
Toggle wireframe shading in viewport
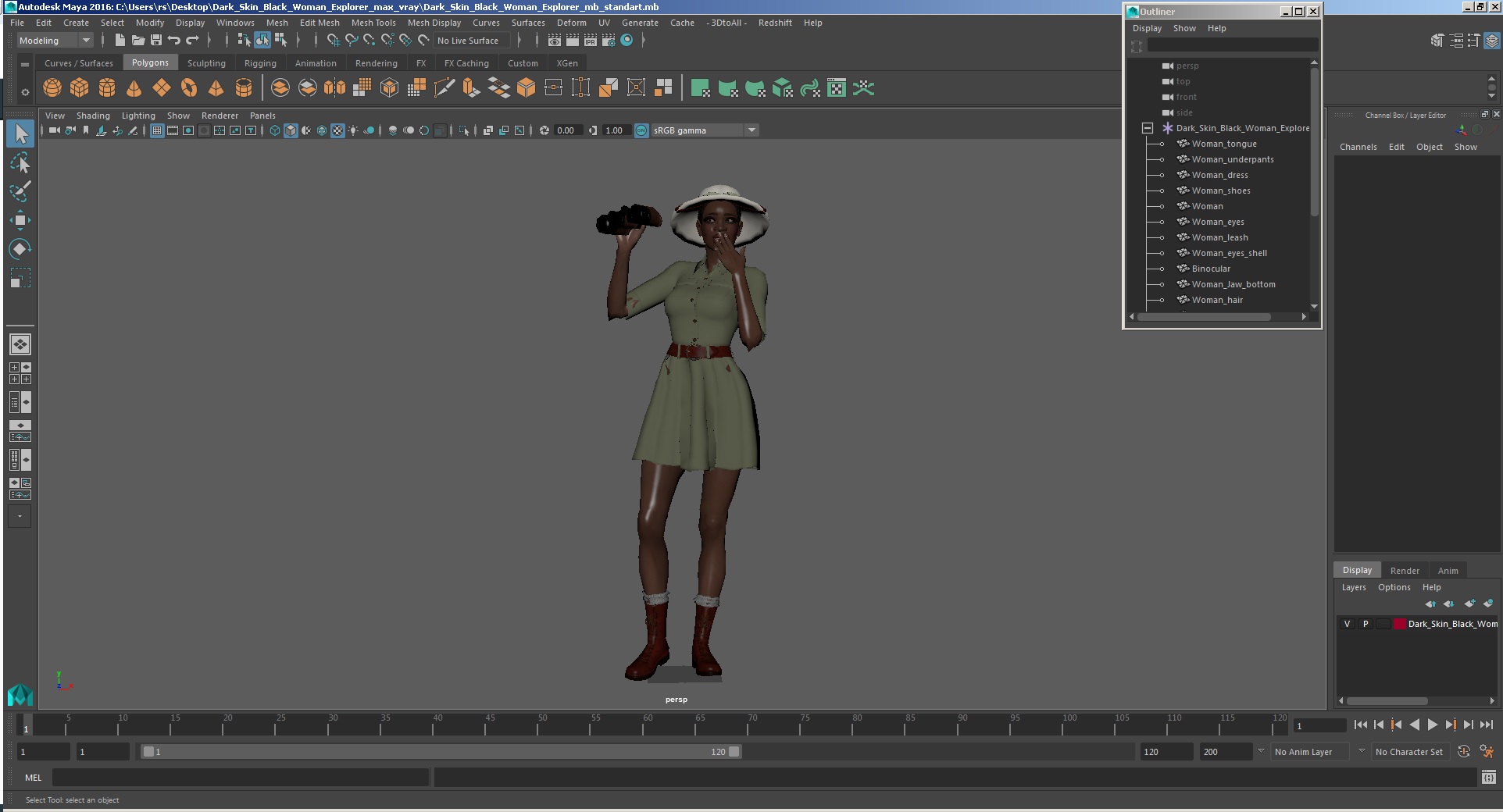click(x=275, y=130)
